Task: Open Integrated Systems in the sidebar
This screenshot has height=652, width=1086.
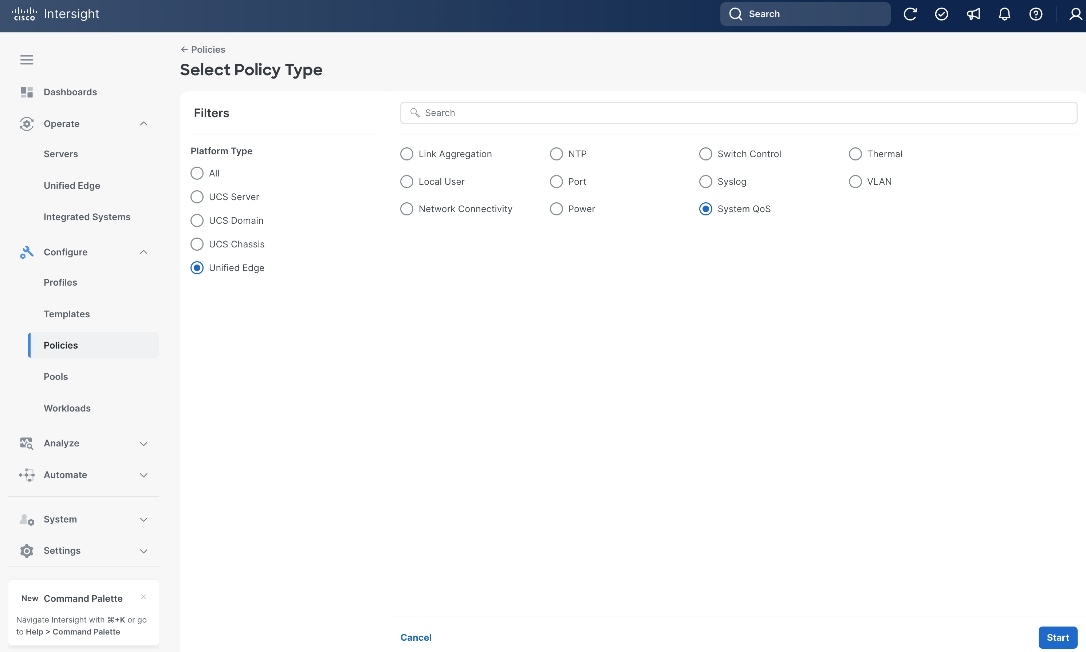Action: point(87,217)
